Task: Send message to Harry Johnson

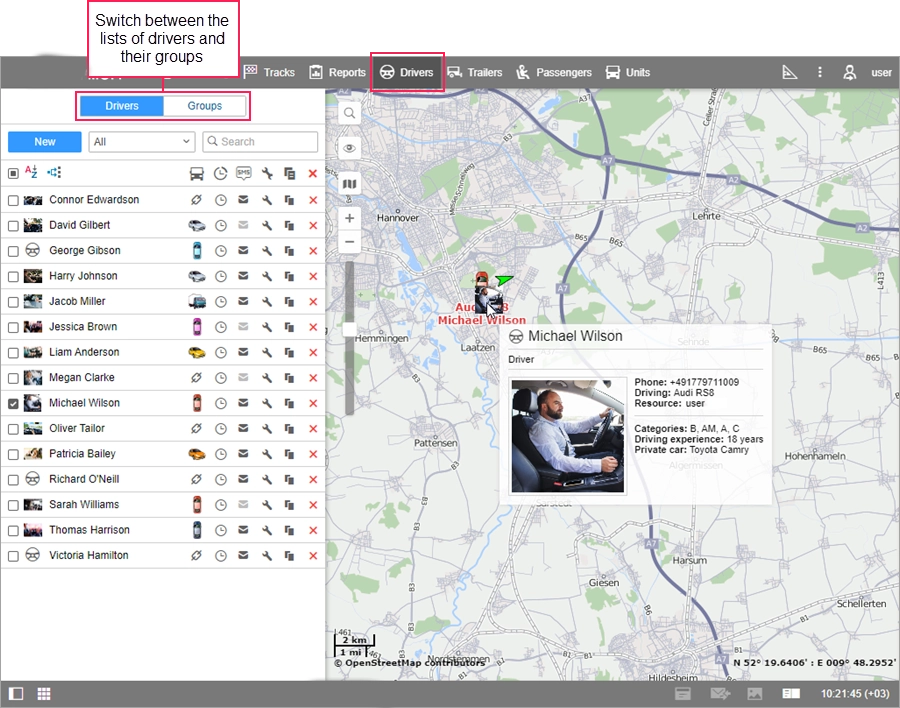Action: [x=243, y=276]
